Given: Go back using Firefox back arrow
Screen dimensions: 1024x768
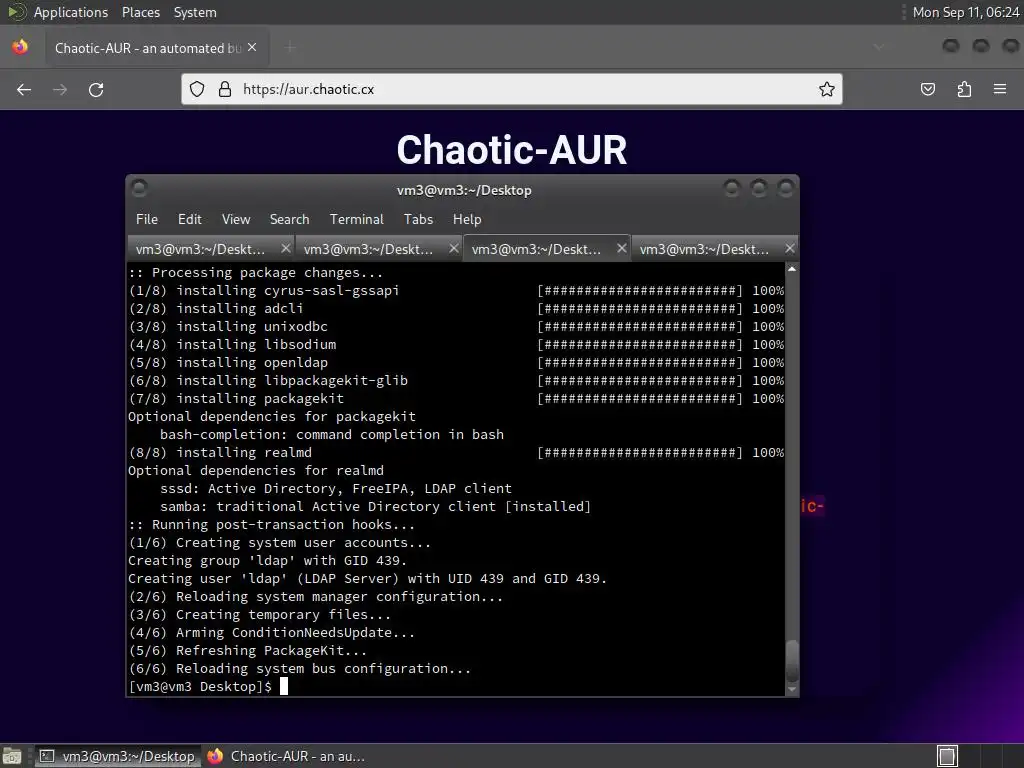Looking at the screenshot, I should click(24, 89).
